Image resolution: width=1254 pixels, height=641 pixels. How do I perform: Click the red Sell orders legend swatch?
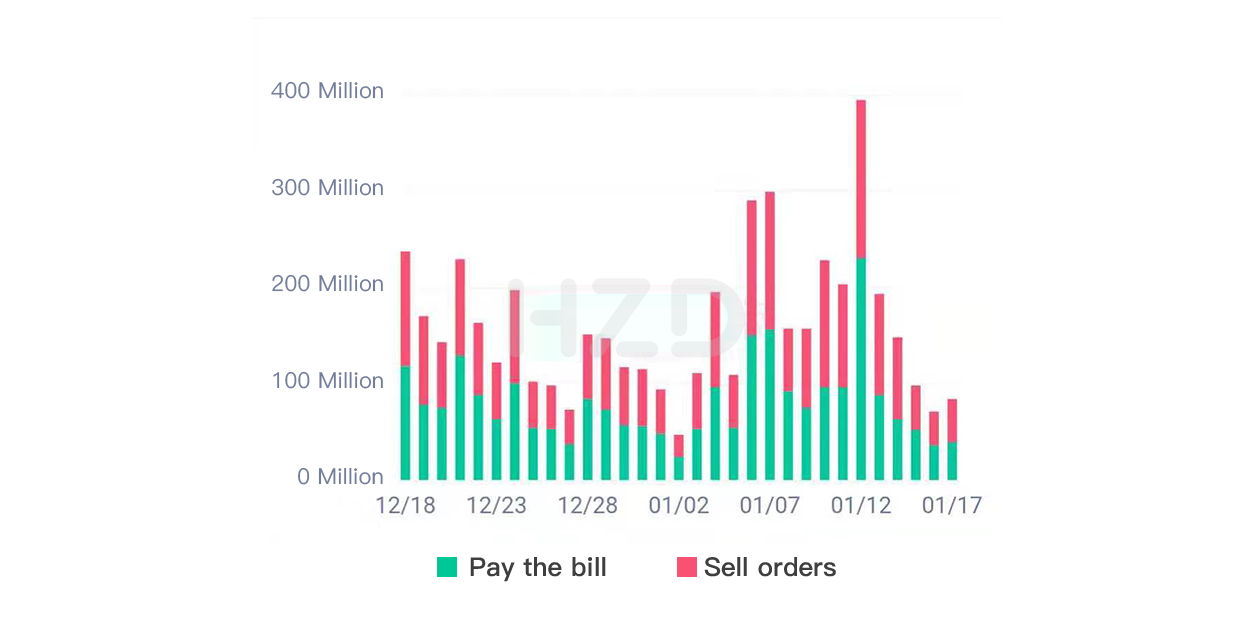coord(686,567)
